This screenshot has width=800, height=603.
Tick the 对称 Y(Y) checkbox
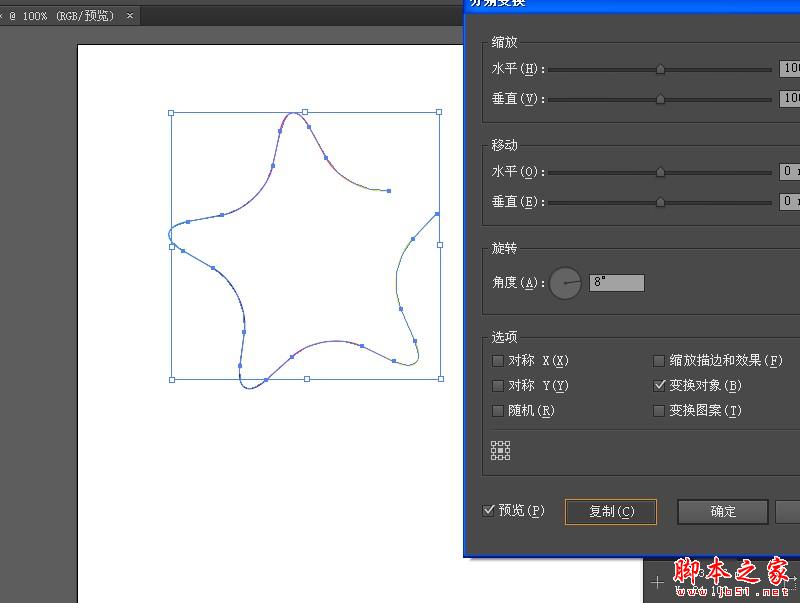pos(497,386)
